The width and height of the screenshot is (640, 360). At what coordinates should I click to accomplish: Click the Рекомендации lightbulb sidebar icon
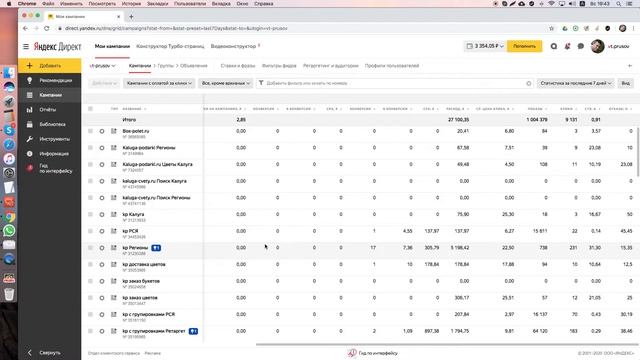29,80
